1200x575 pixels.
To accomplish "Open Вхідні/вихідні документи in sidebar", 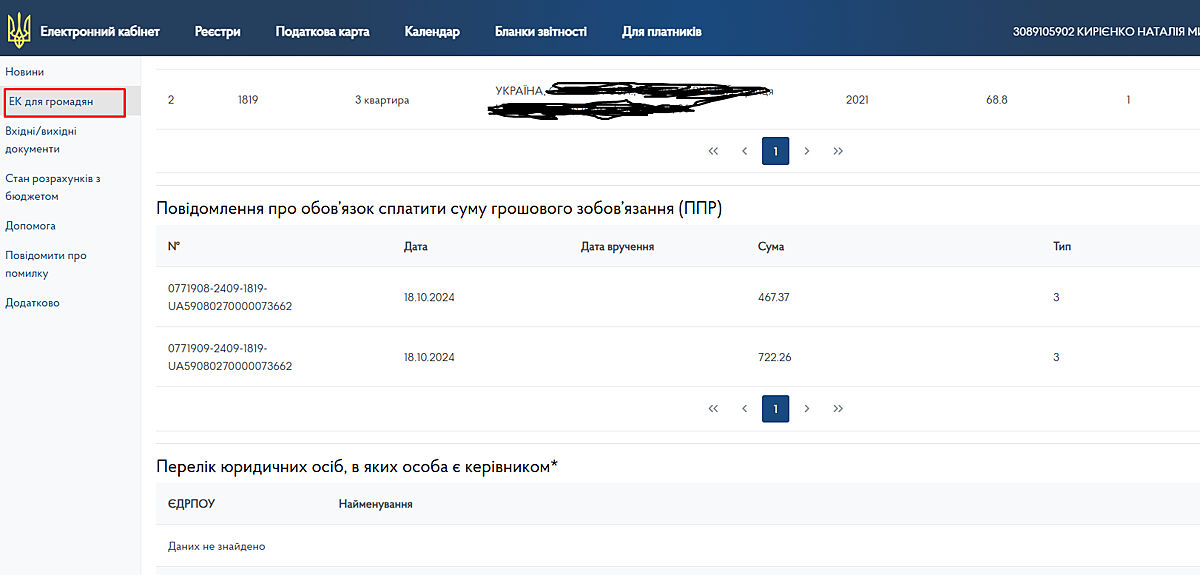I will [x=41, y=140].
